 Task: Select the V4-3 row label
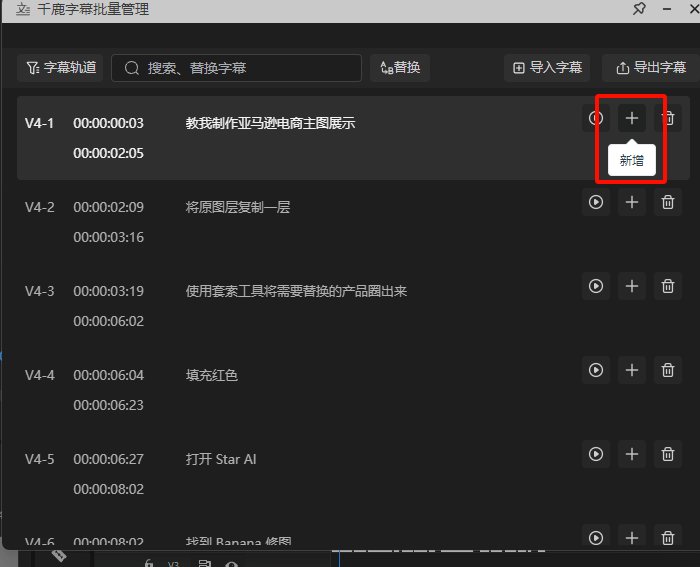(x=39, y=291)
